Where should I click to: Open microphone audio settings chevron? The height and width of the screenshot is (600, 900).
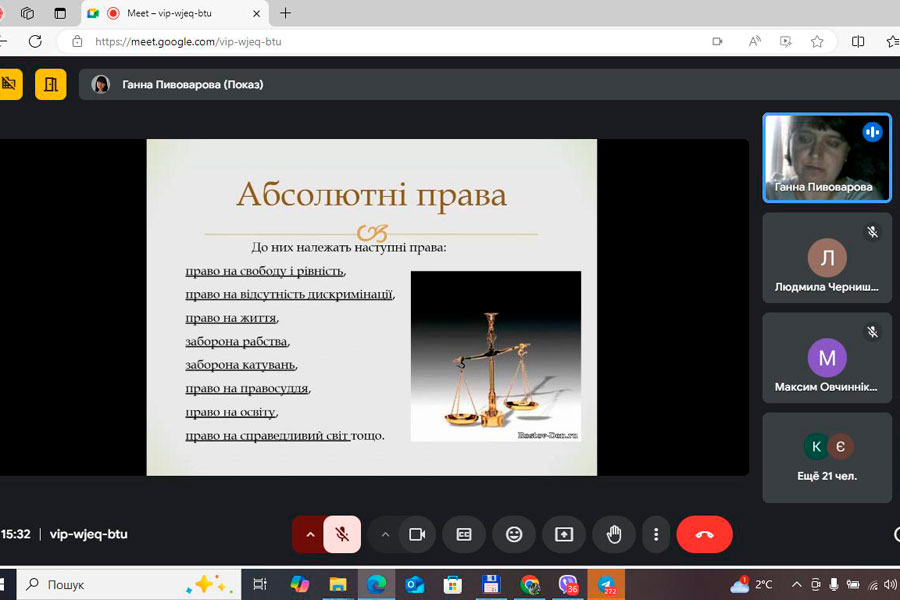310,535
